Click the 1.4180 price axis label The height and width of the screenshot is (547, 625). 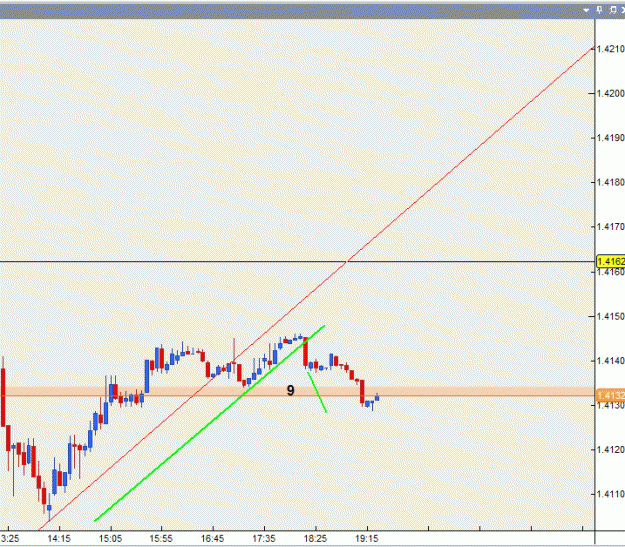coord(611,182)
